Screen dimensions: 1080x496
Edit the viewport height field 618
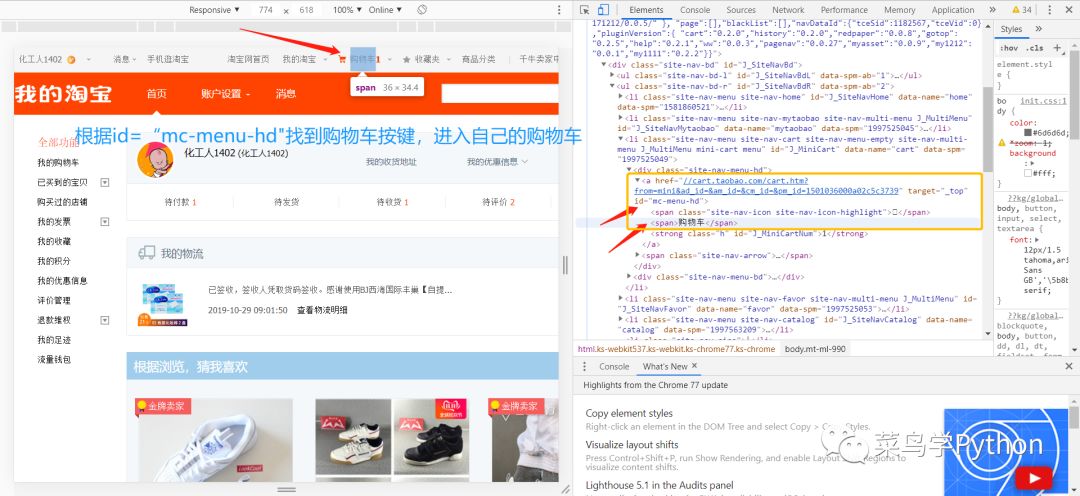(307, 10)
